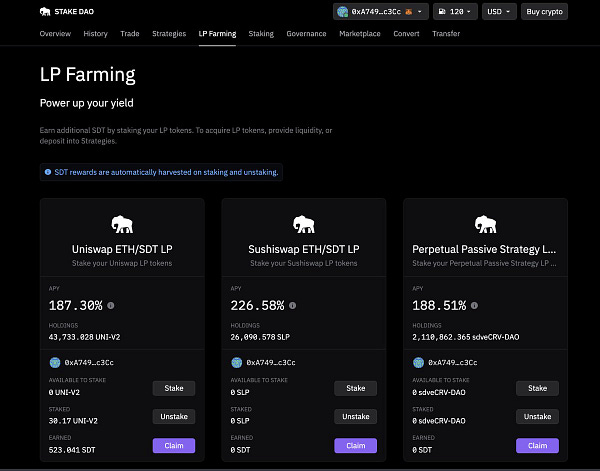Open the gas price 120 dropdown
Viewport: 600px width, 471px height.
[x=455, y=11]
